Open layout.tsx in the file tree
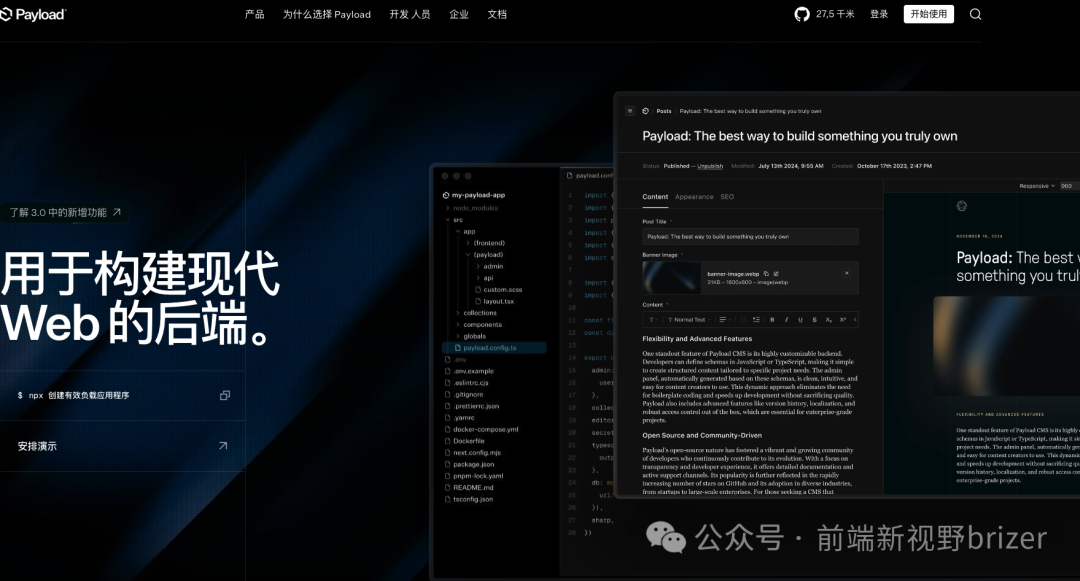This screenshot has width=1080, height=581. tap(495, 302)
